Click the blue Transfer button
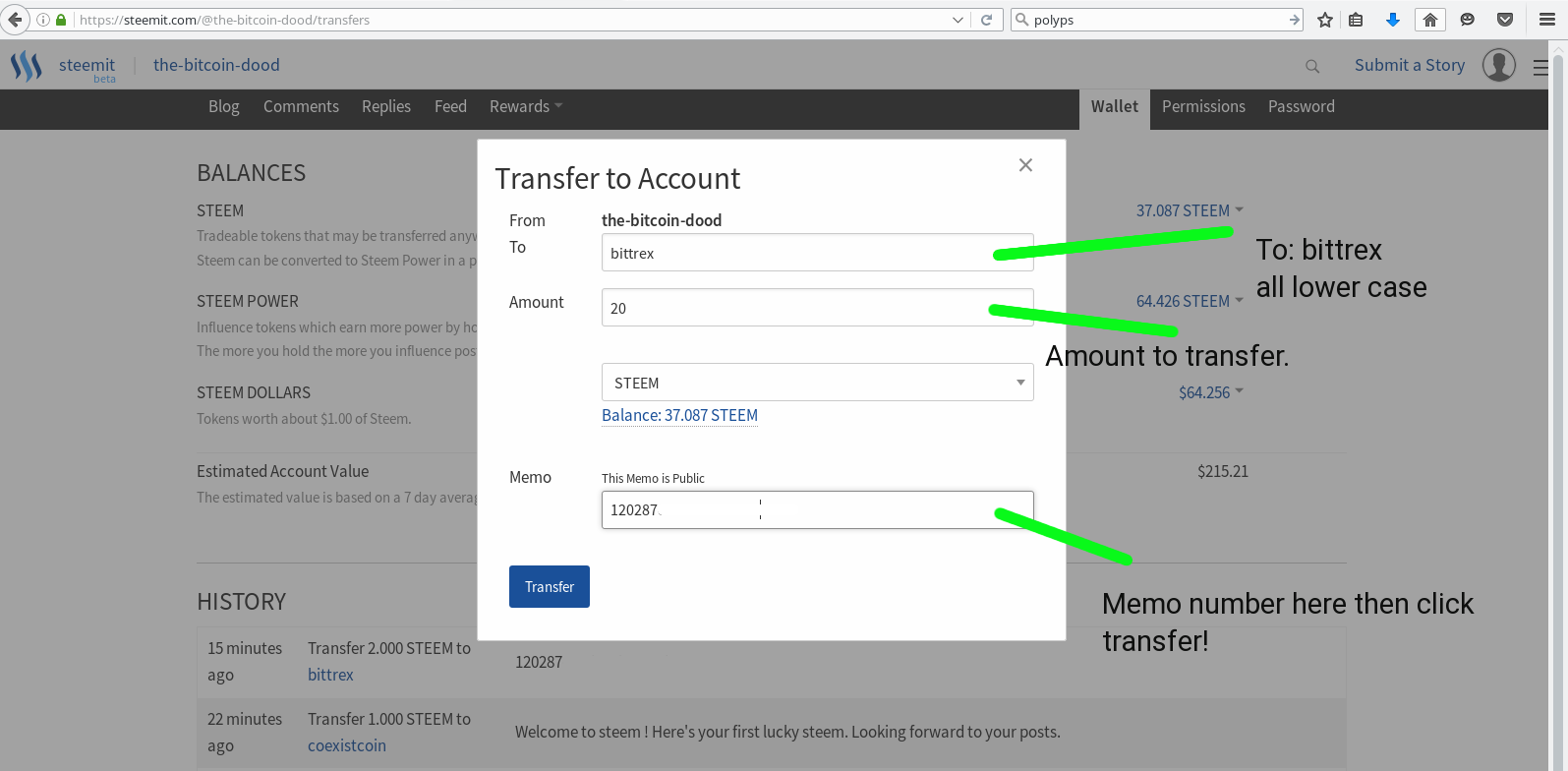 pos(550,586)
